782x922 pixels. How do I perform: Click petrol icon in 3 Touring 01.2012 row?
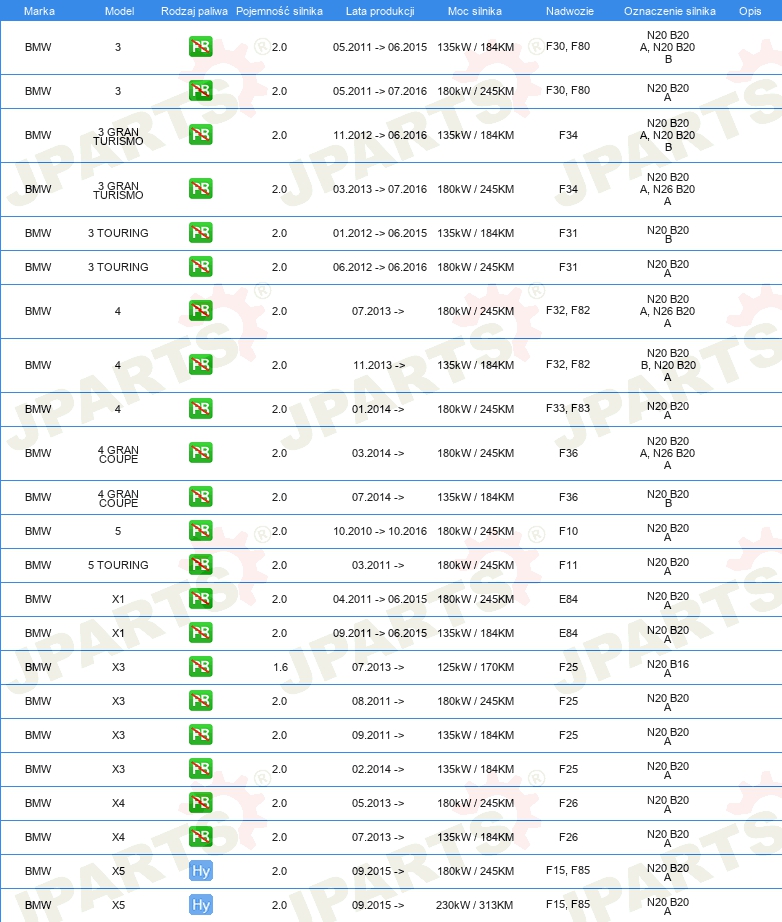pos(200,233)
